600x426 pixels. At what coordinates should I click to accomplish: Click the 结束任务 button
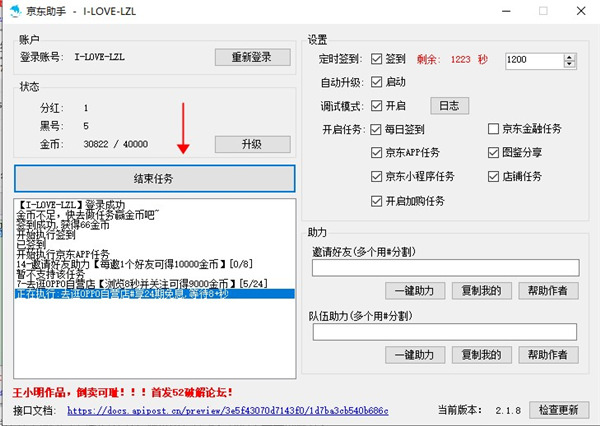point(155,178)
